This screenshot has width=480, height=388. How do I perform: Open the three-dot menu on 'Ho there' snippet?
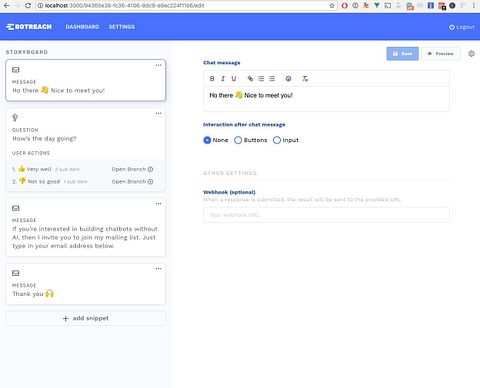tap(158, 65)
